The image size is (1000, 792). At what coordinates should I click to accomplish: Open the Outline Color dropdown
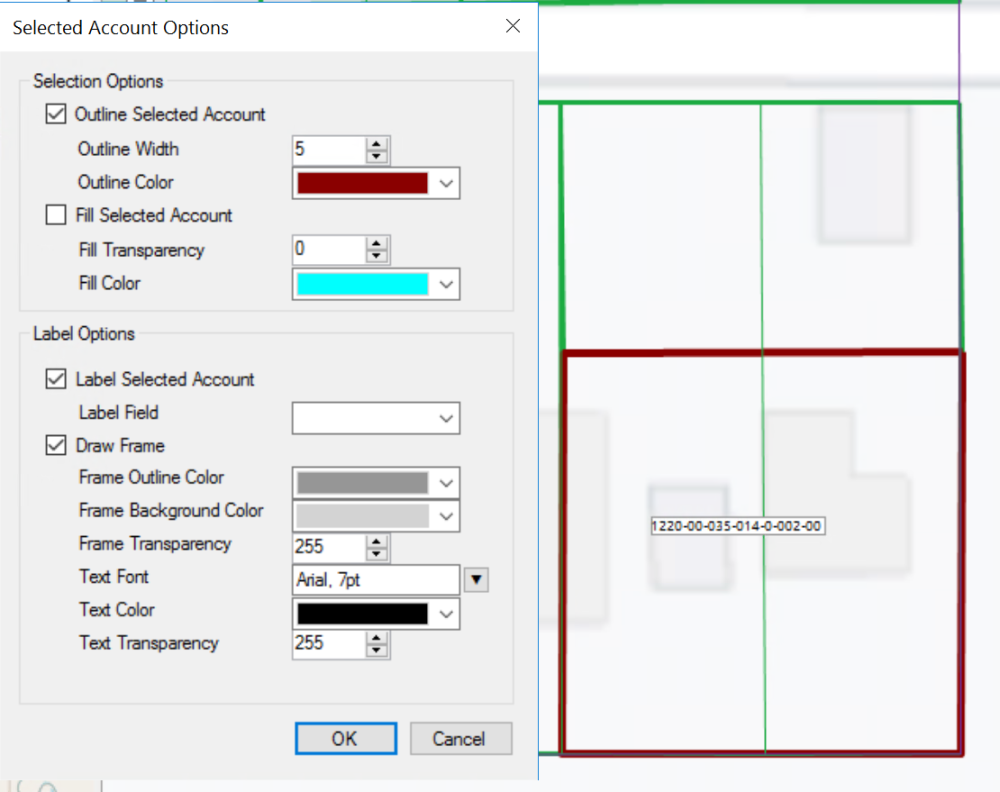click(446, 183)
